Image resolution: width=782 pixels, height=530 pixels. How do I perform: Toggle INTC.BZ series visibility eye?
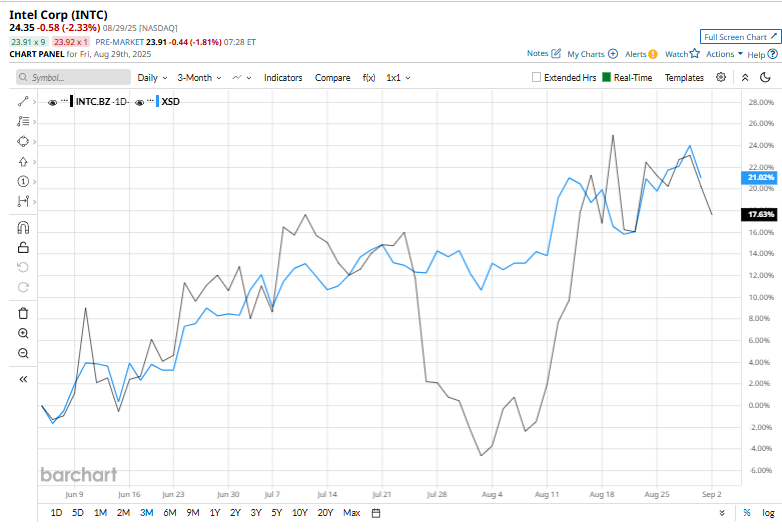[x=52, y=102]
